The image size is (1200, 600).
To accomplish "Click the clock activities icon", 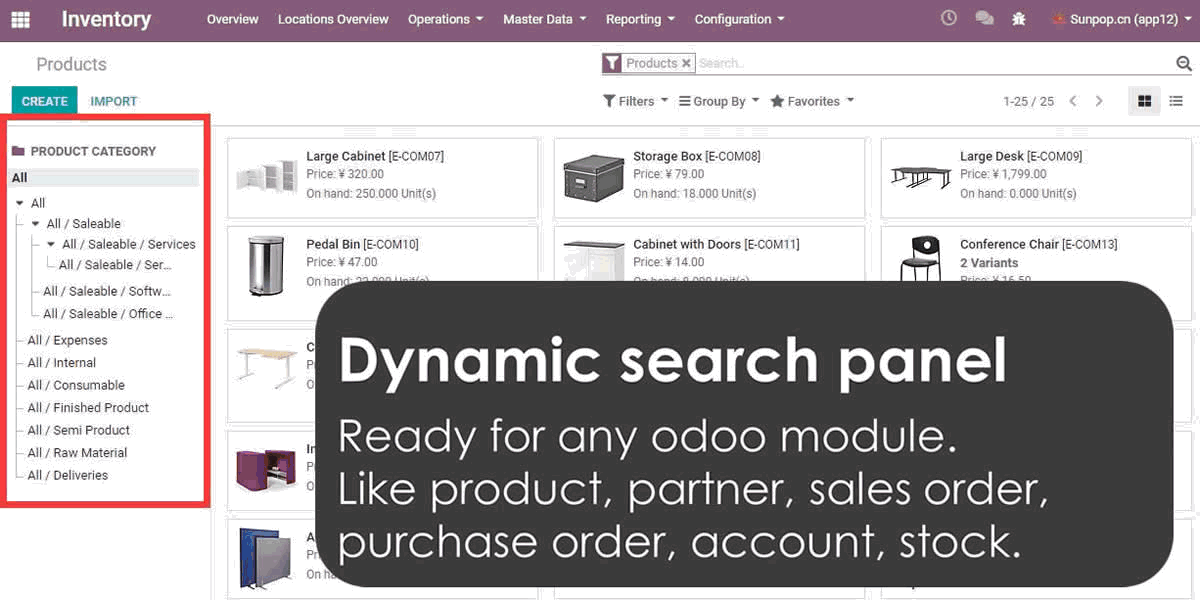I will tap(949, 19).
